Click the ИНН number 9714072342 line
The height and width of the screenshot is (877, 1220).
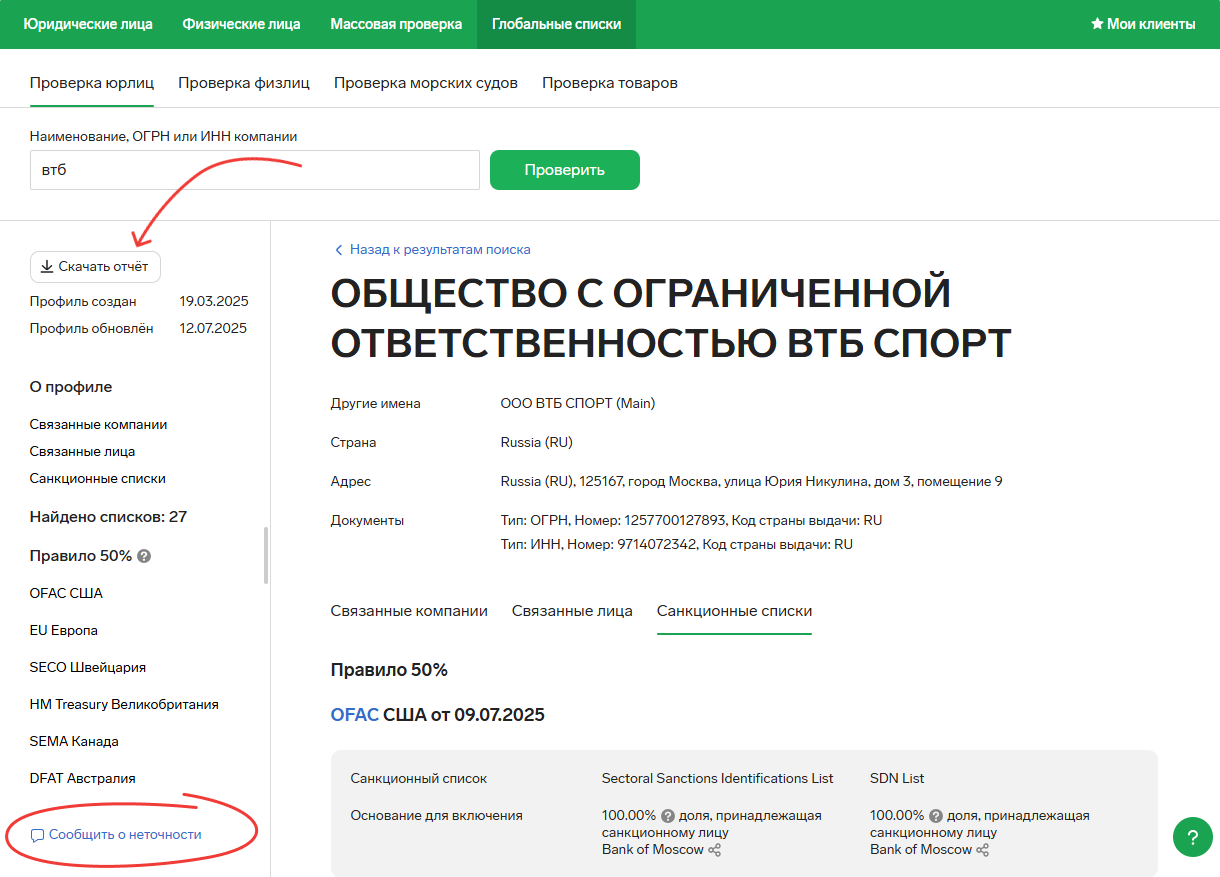[677, 545]
